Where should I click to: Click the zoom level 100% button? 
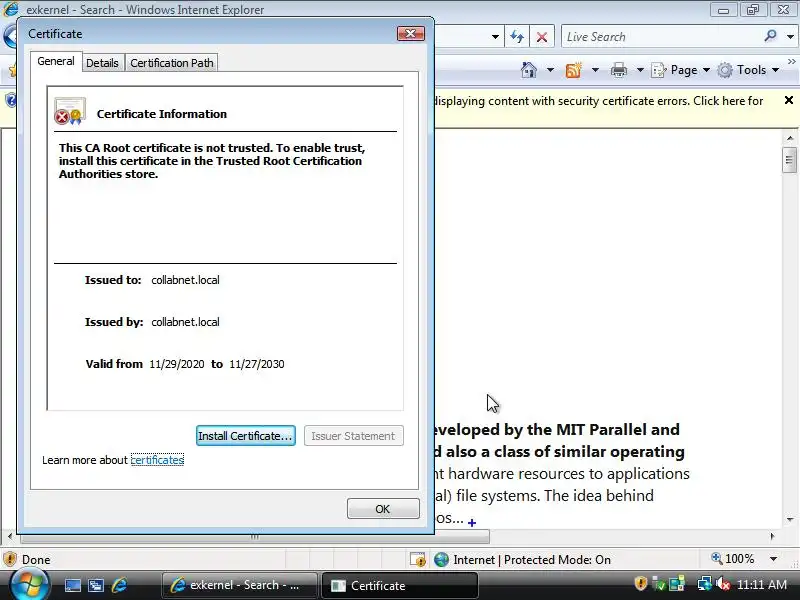pyautogui.click(x=733, y=559)
